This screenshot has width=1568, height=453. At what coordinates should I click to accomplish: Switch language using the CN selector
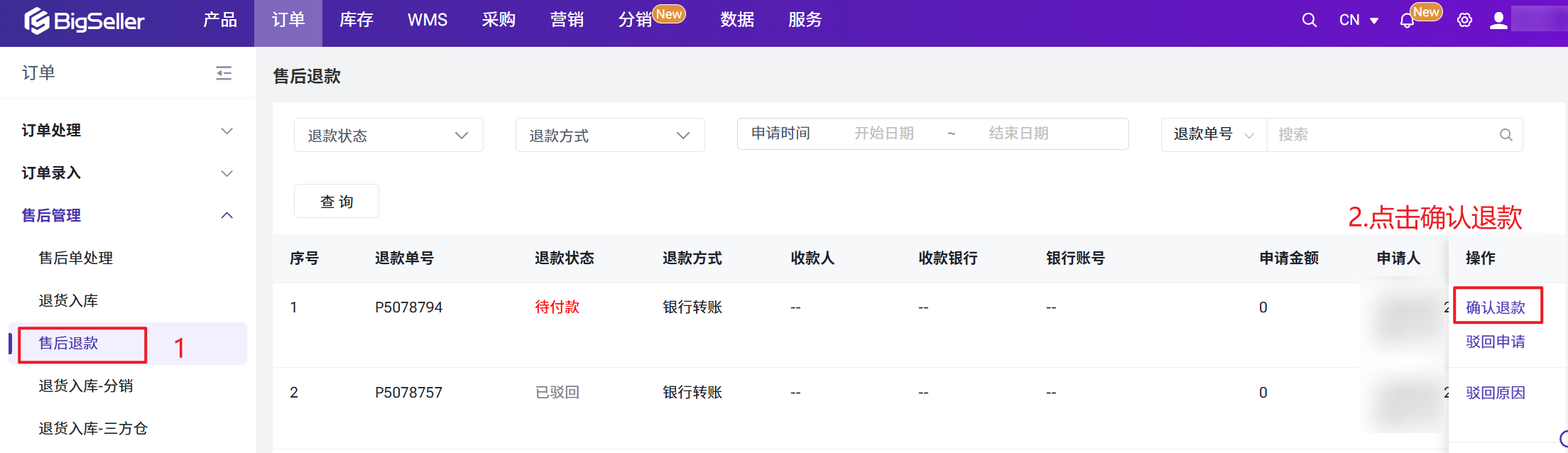1358,21
